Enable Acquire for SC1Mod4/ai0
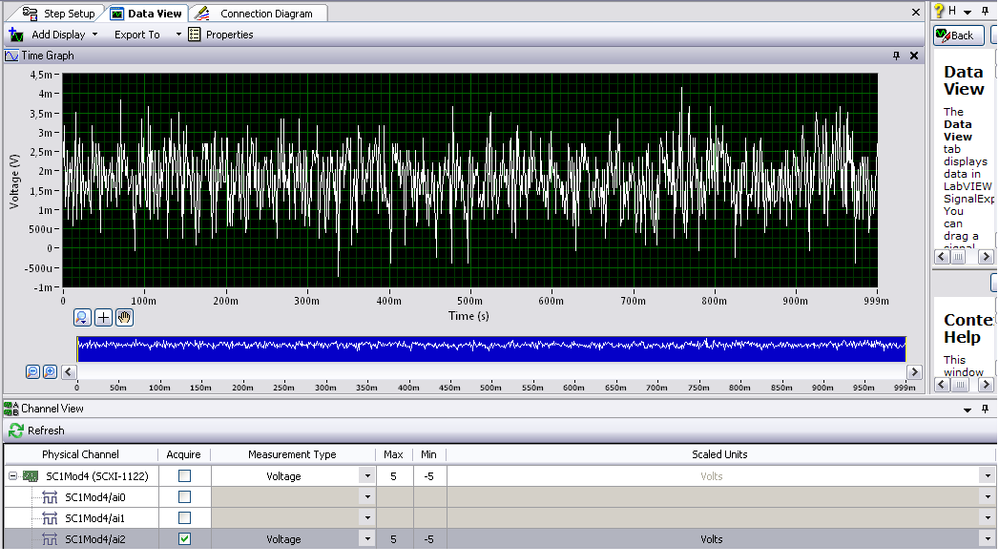 [184, 497]
